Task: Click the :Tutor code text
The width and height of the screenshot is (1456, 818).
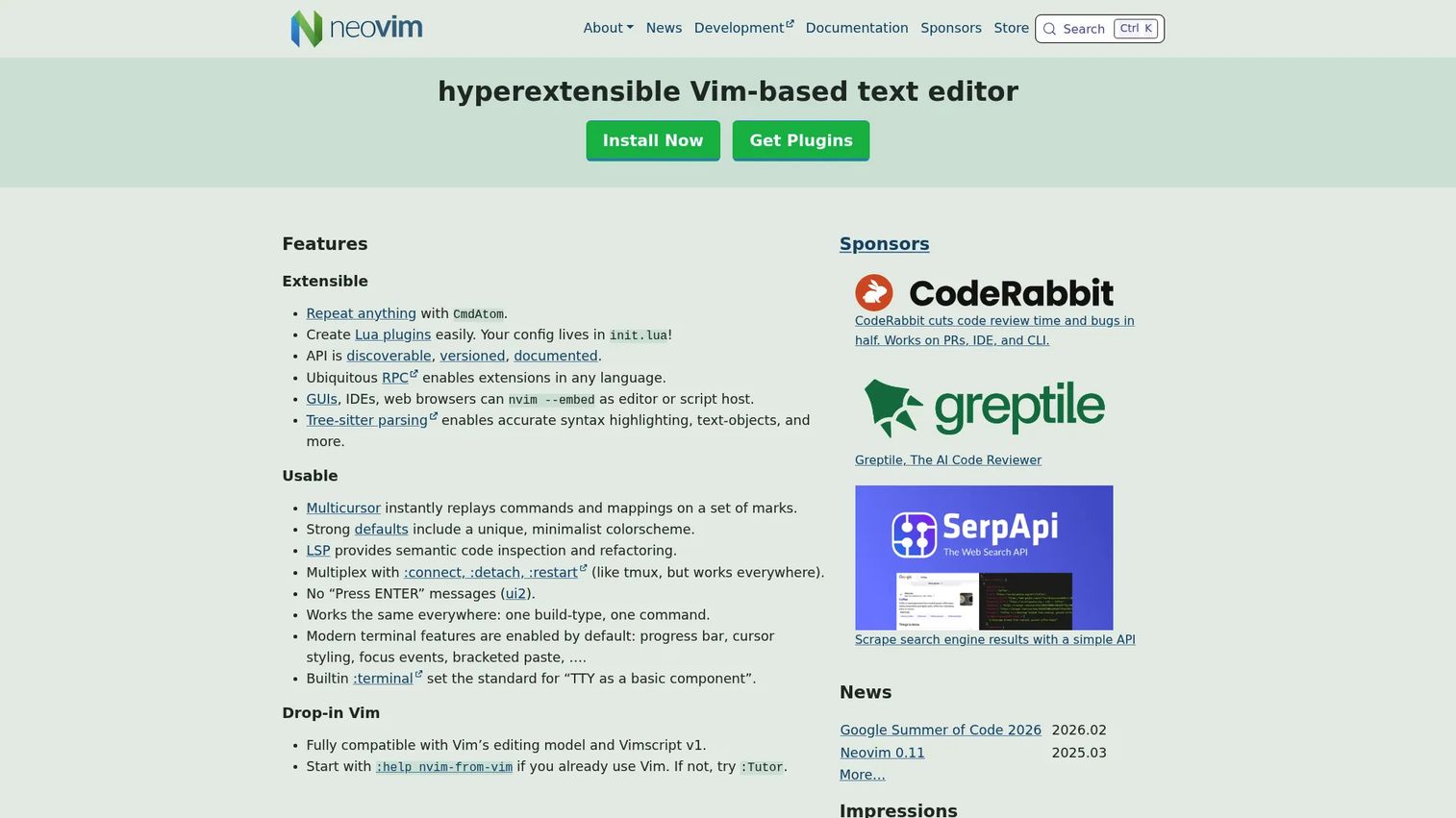Action: [762, 767]
